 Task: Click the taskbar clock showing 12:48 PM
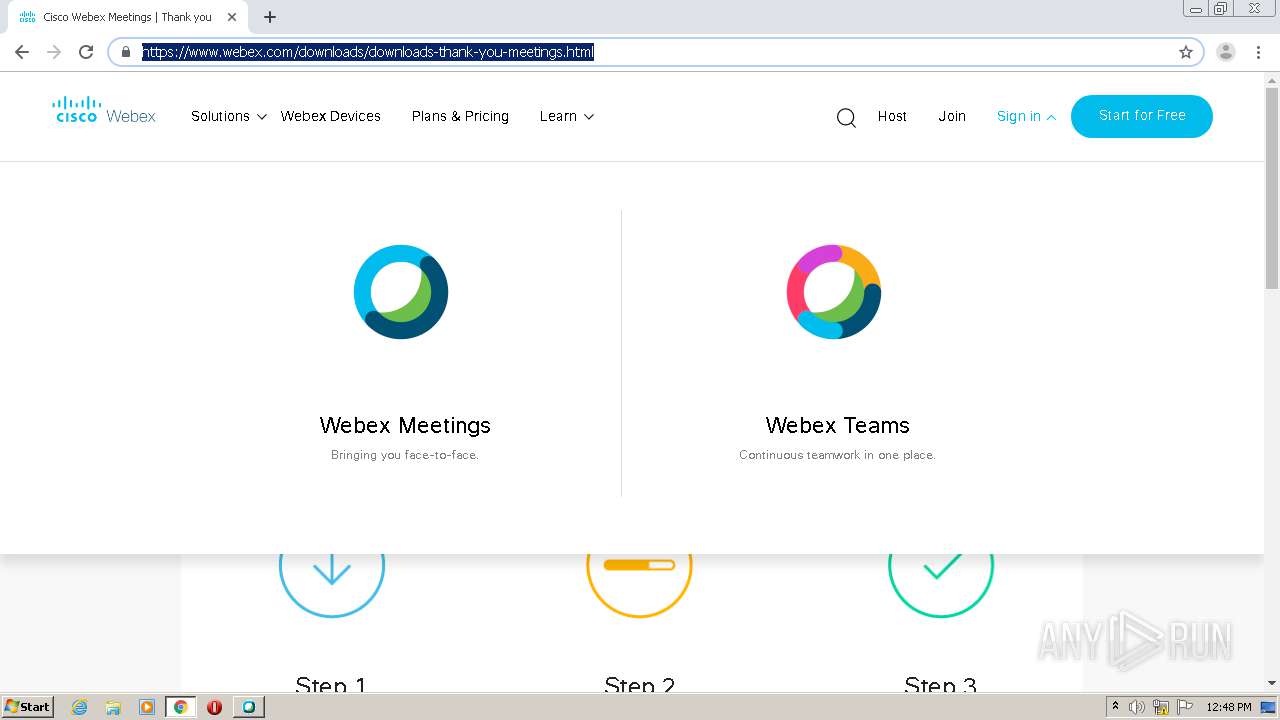(1229, 707)
